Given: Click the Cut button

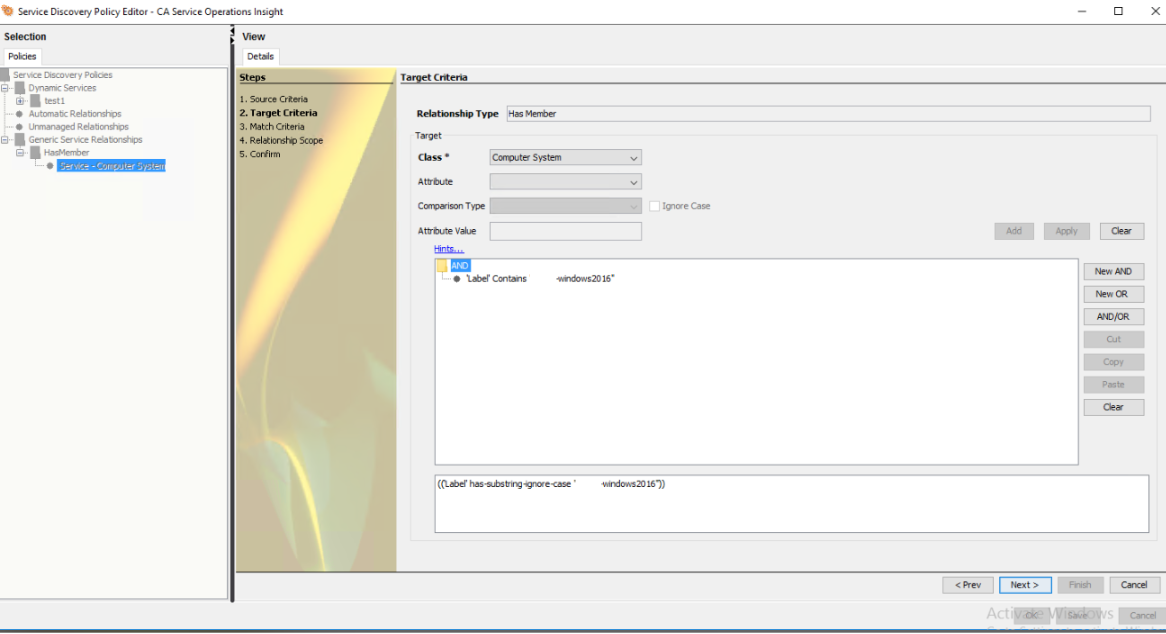Looking at the screenshot, I should pos(1113,340).
